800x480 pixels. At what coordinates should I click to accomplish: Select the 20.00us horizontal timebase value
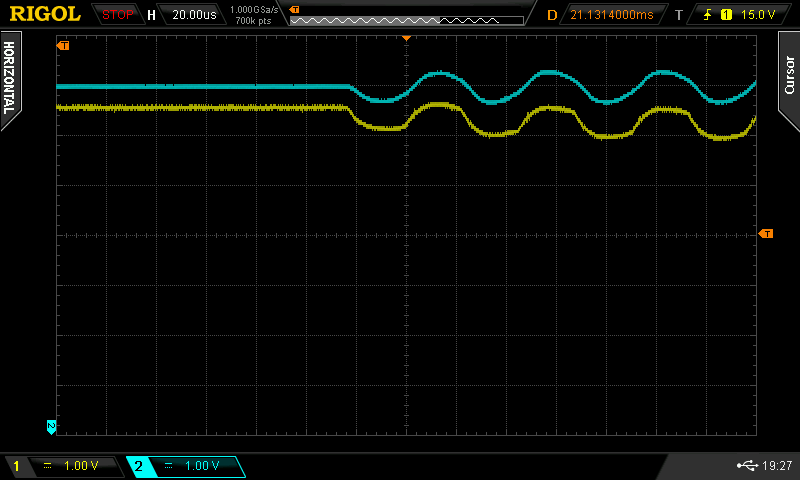click(x=194, y=15)
